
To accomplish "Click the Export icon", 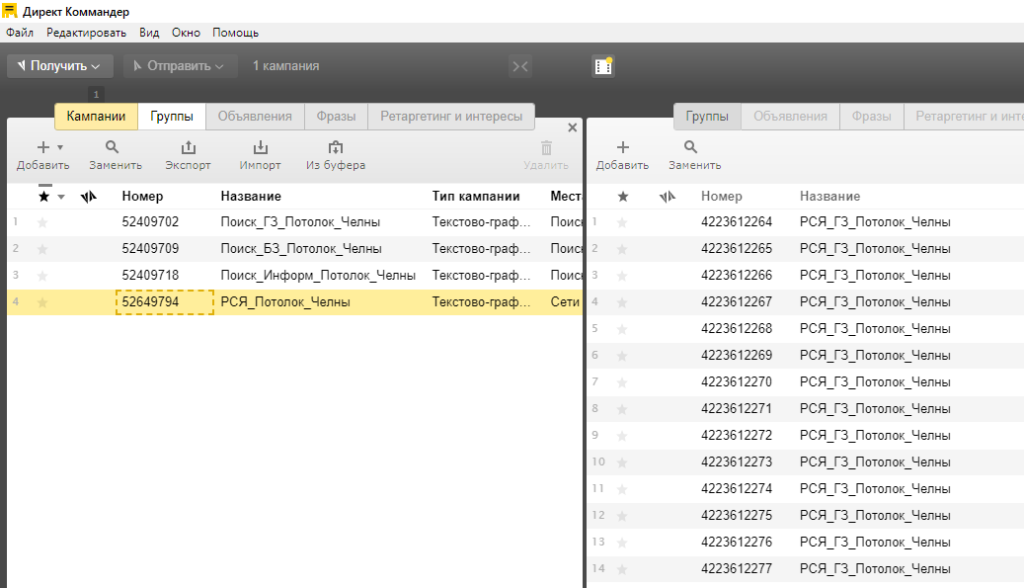I will point(188,148).
